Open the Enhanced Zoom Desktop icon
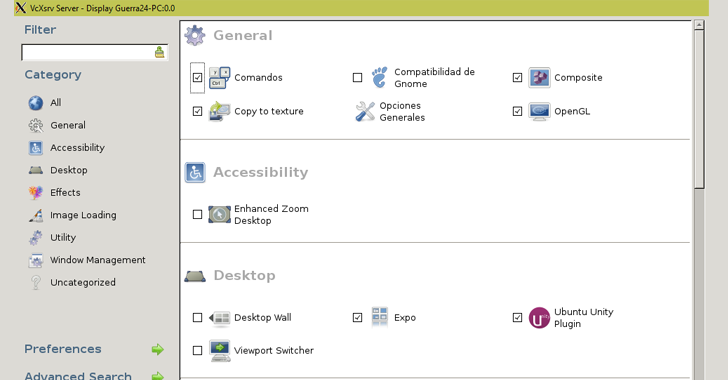Image resolution: width=728 pixels, height=380 pixels. point(219,214)
